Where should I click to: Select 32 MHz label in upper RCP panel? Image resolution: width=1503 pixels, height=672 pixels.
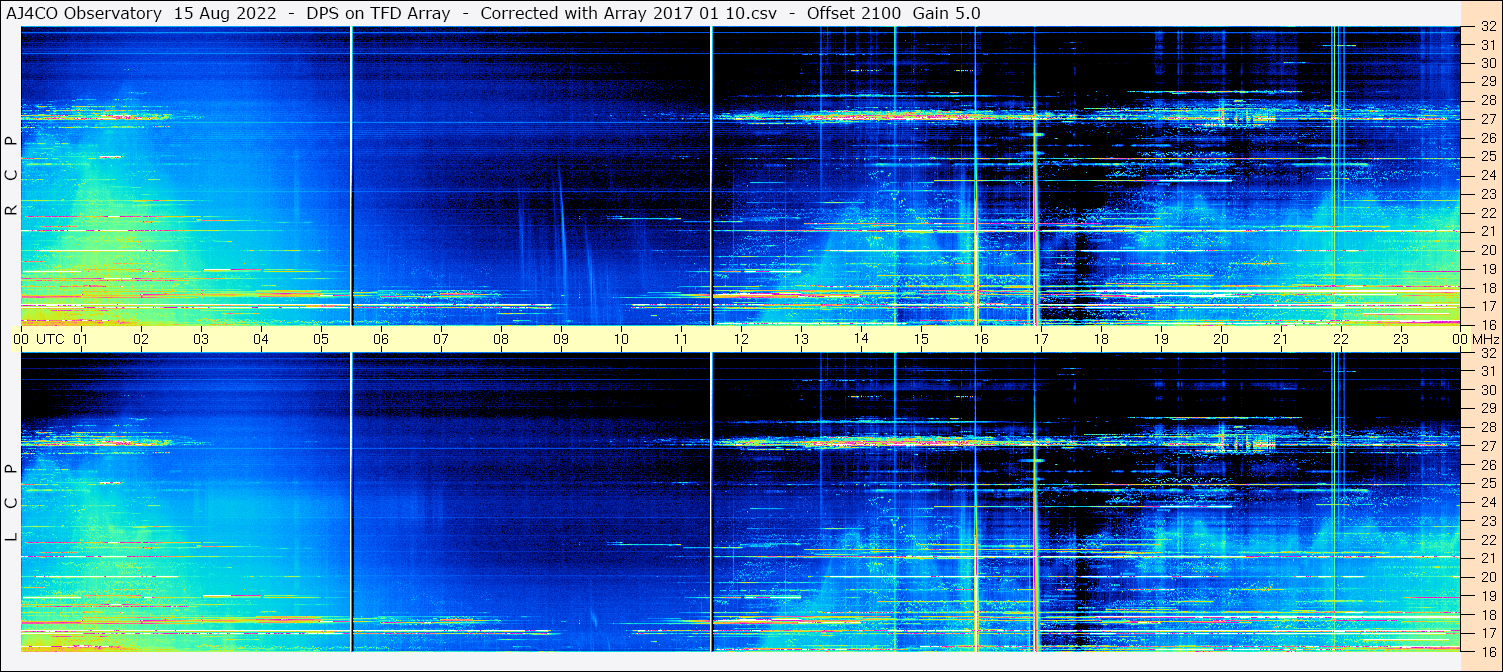pos(1487,28)
